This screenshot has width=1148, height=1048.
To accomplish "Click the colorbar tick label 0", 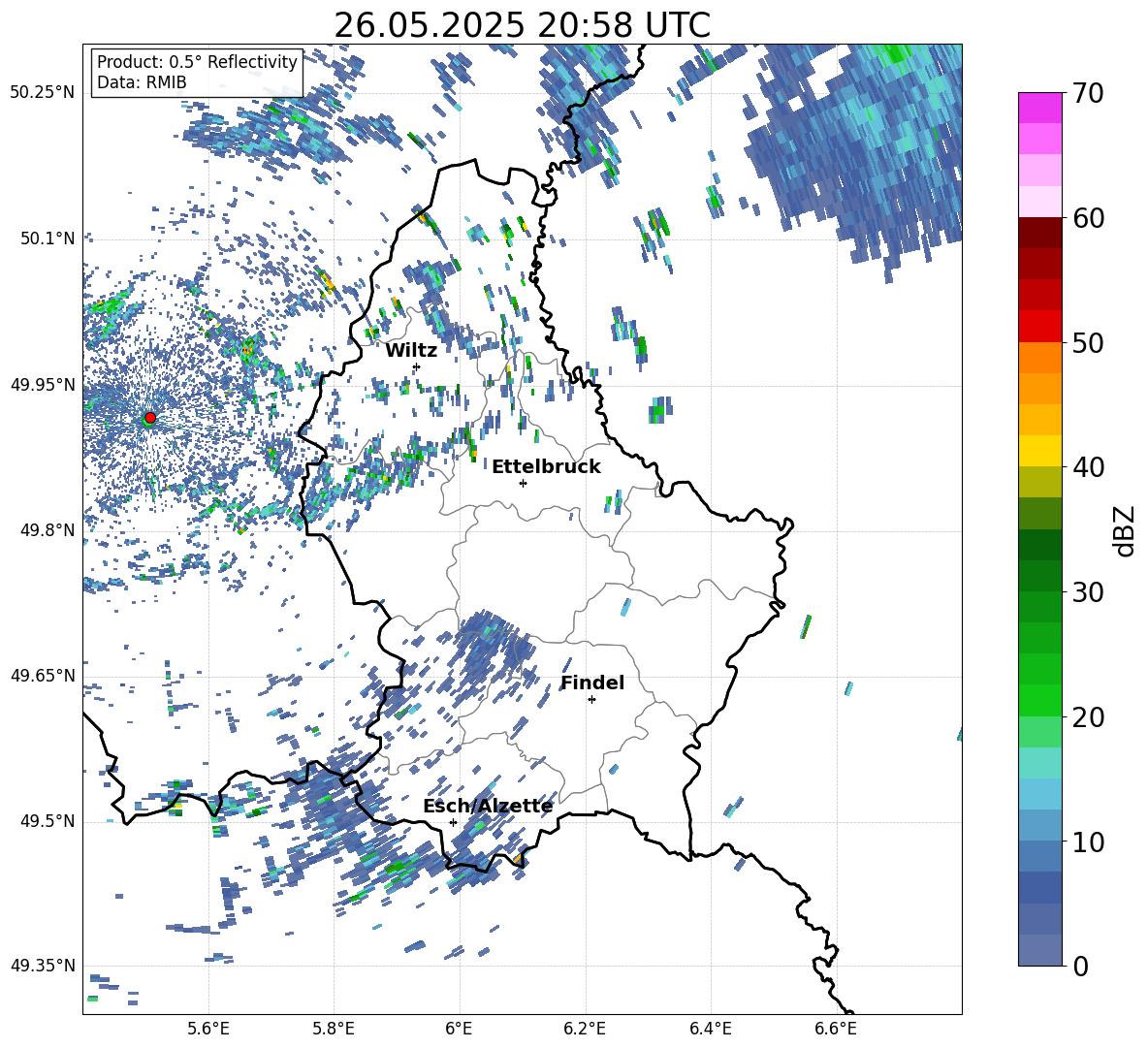I will tap(1080, 966).
